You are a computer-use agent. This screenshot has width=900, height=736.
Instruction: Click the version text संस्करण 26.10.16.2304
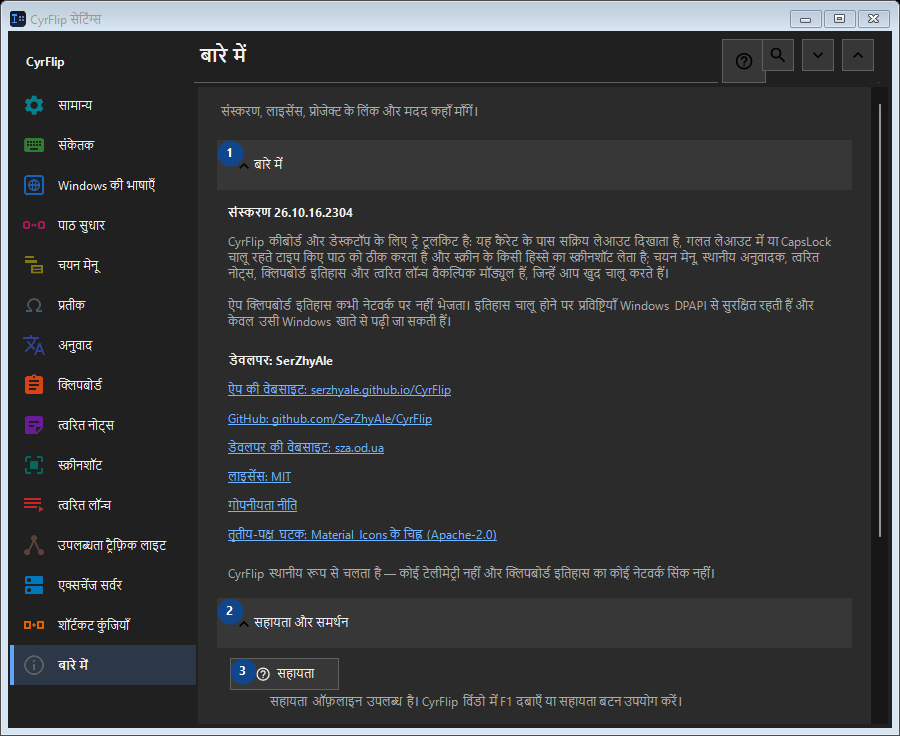pyautogui.click(x=290, y=212)
